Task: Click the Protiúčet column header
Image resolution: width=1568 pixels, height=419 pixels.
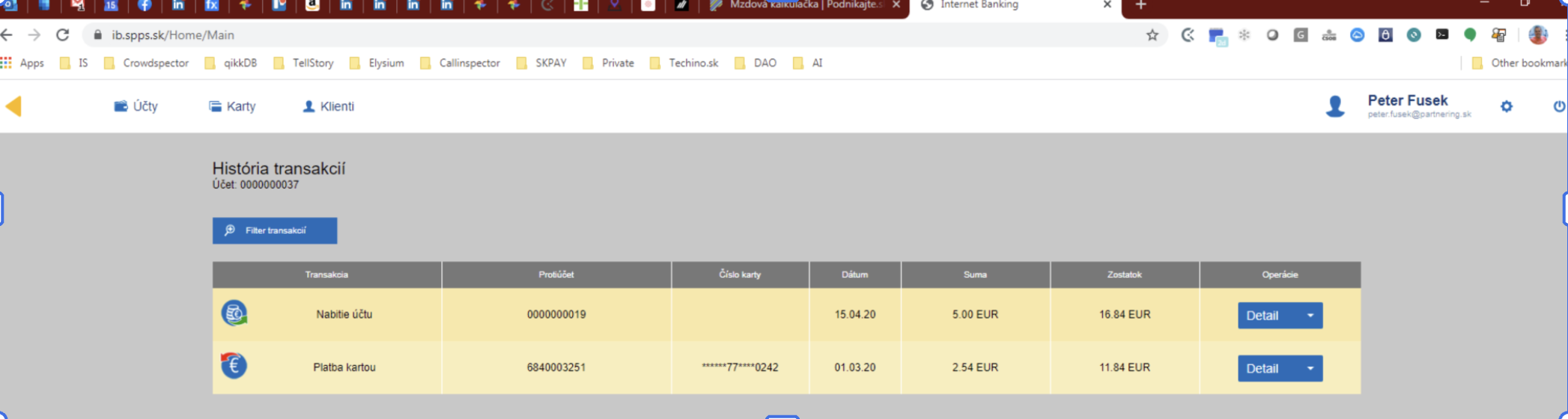Action: tap(556, 275)
